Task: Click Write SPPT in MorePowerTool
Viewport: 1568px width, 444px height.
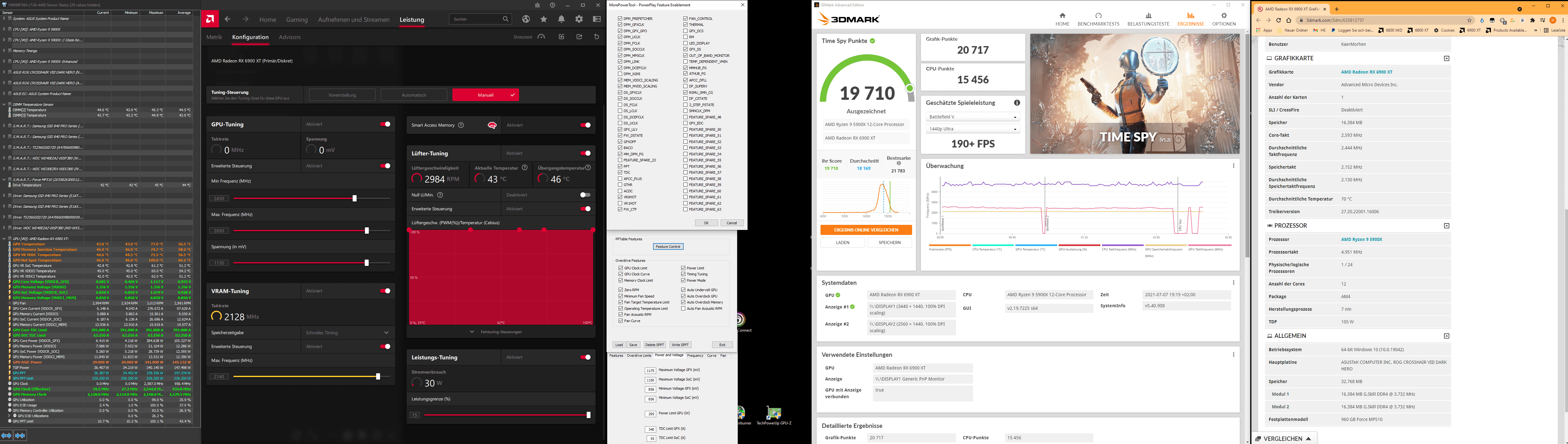Action: (x=680, y=345)
